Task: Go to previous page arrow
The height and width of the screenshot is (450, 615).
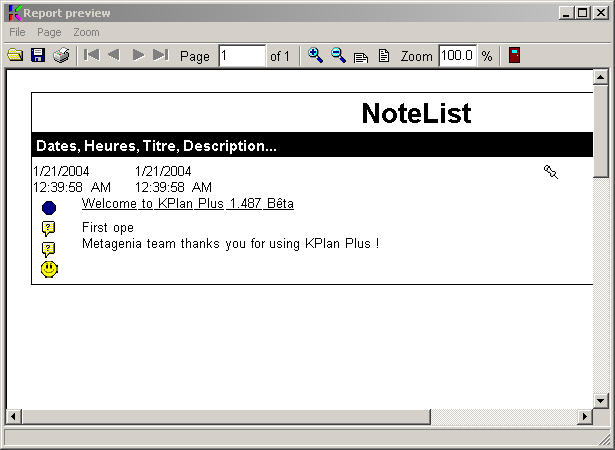Action: tap(114, 55)
